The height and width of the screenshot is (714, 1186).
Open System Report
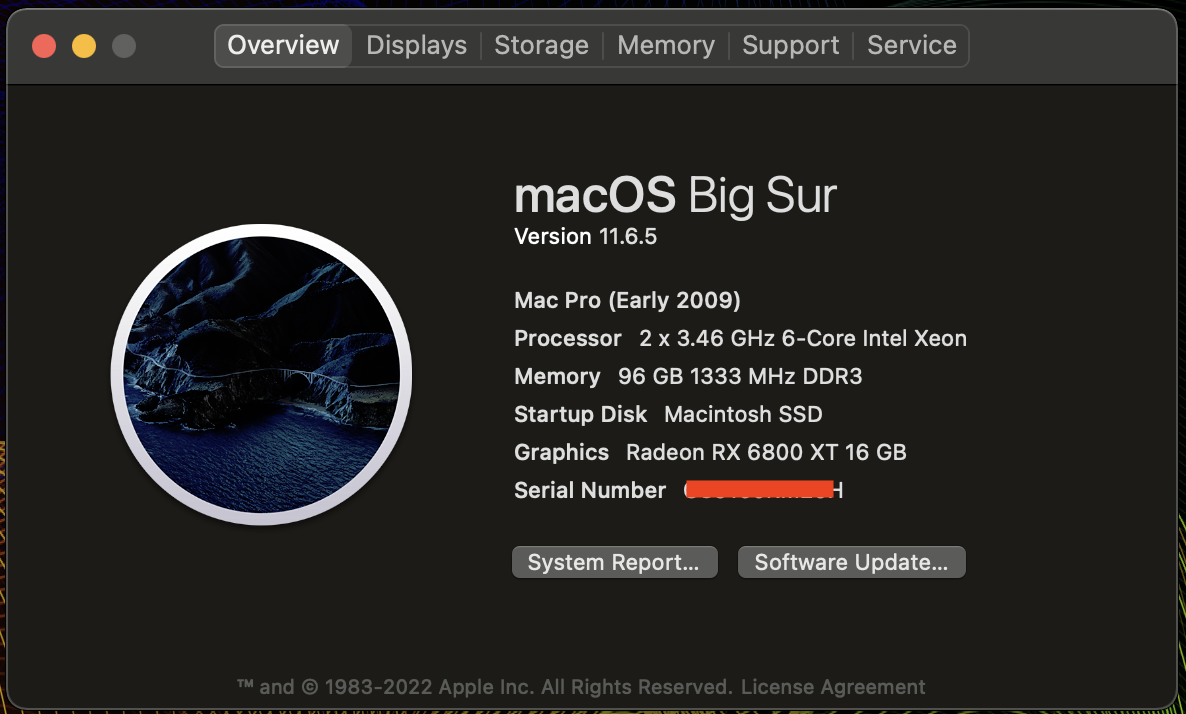tap(614, 562)
